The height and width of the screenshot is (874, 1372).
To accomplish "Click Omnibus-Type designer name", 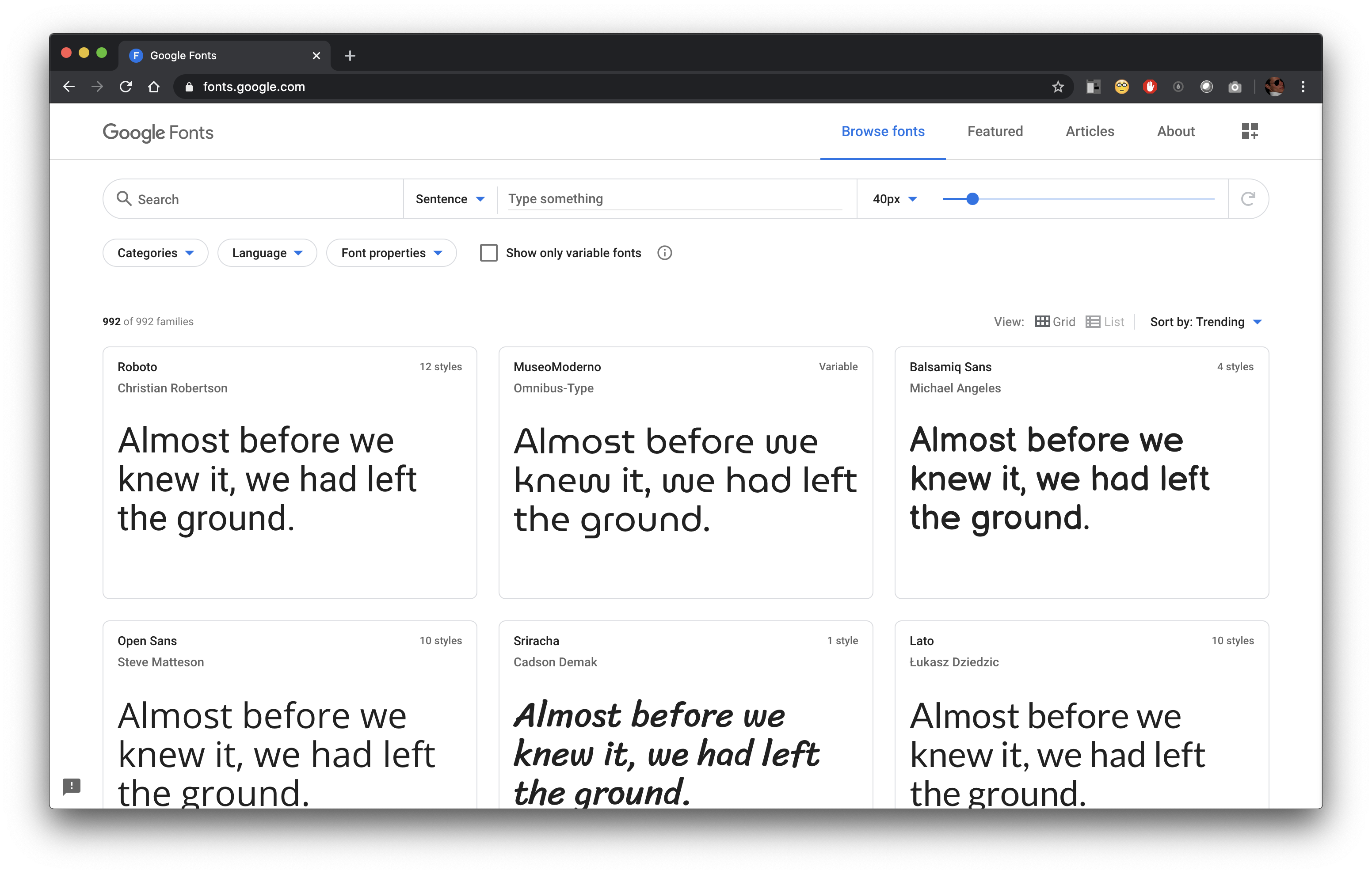I will [553, 388].
